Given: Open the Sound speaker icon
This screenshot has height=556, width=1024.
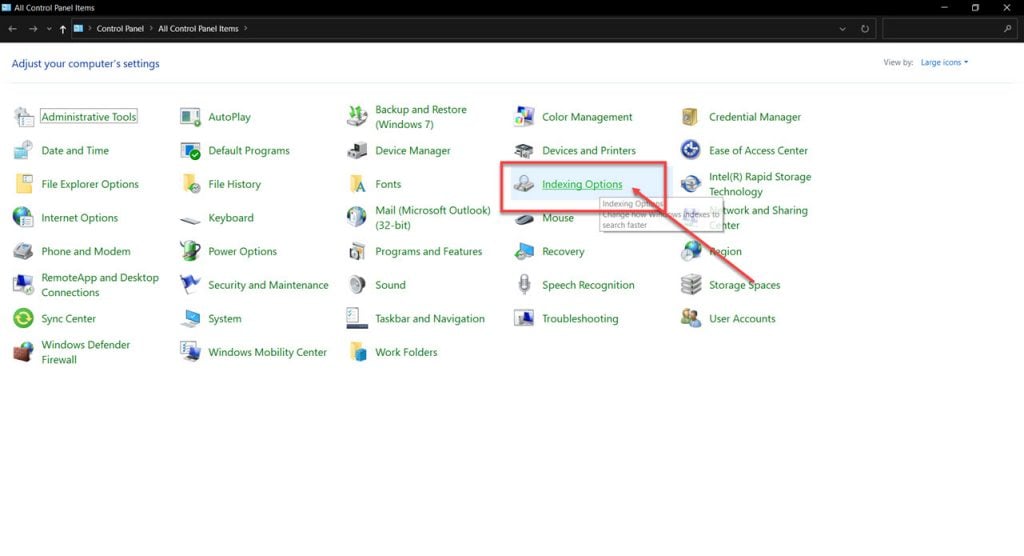Looking at the screenshot, I should pyautogui.click(x=357, y=285).
